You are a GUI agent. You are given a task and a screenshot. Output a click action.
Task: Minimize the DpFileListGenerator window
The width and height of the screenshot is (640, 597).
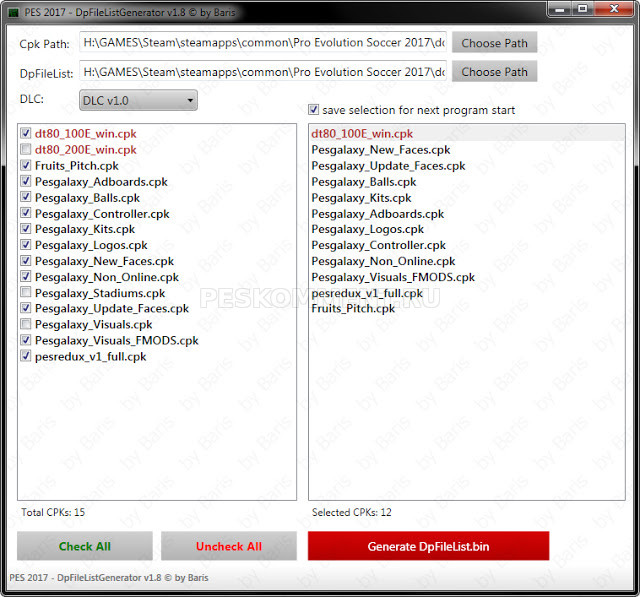pyautogui.click(x=560, y=9)
